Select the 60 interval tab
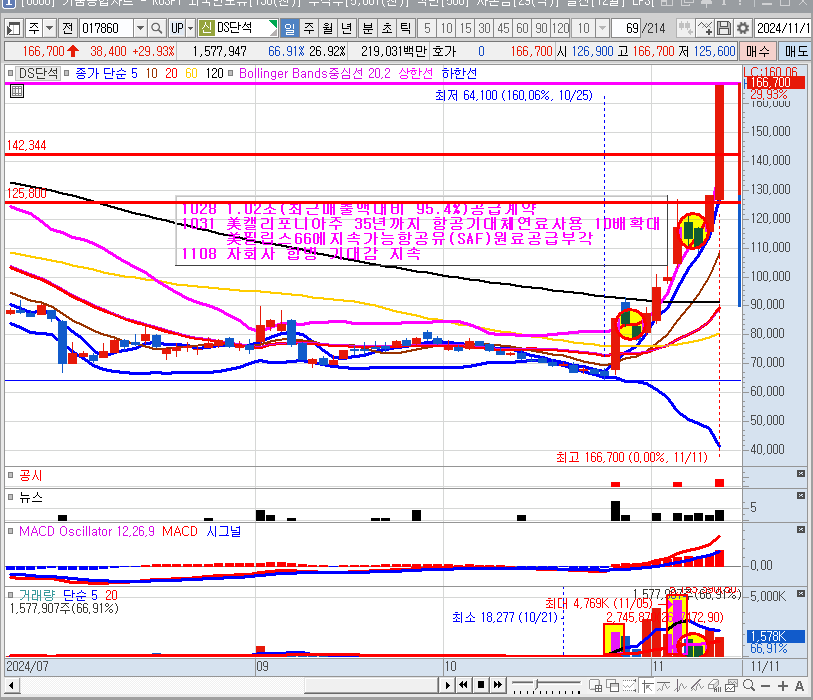This screenshot has height=700, width=813. (522, 28)
